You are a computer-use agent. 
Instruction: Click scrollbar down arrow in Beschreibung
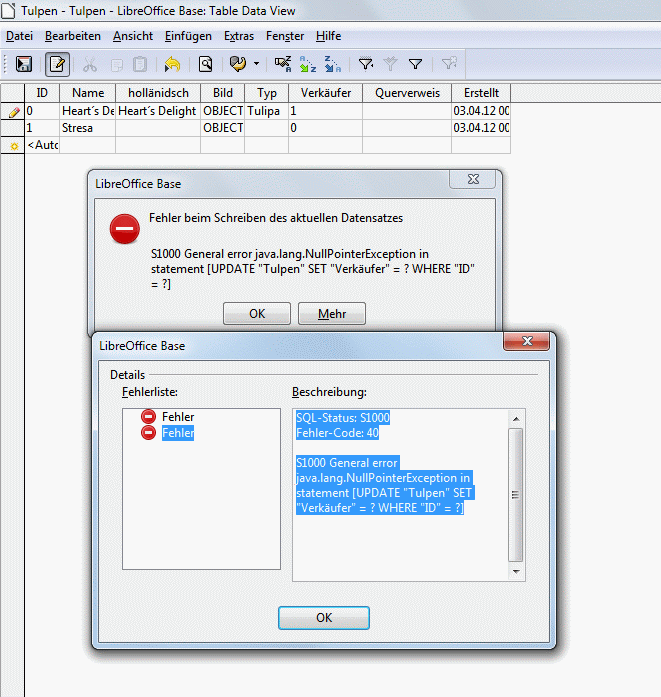click(x=516, y=571)
